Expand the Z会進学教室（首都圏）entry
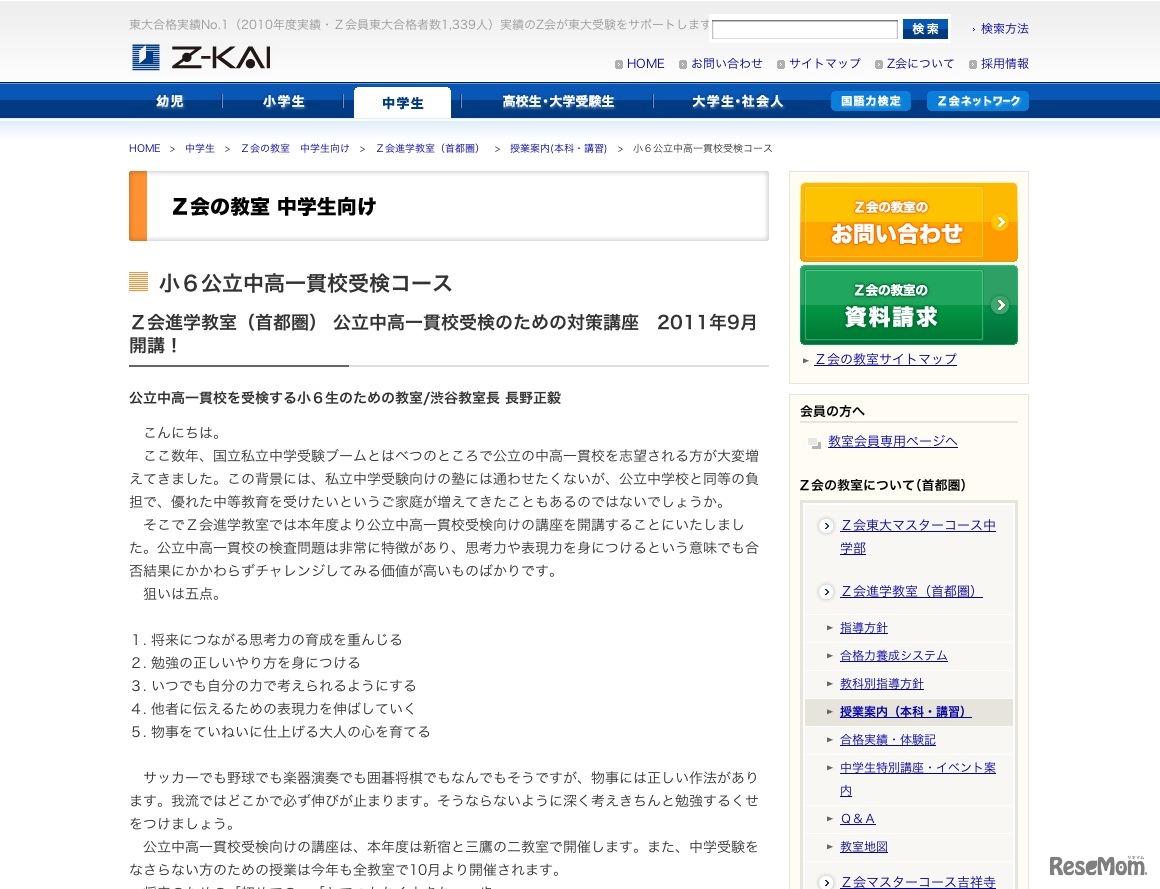The image size is (1160, 889). (826, 591)
